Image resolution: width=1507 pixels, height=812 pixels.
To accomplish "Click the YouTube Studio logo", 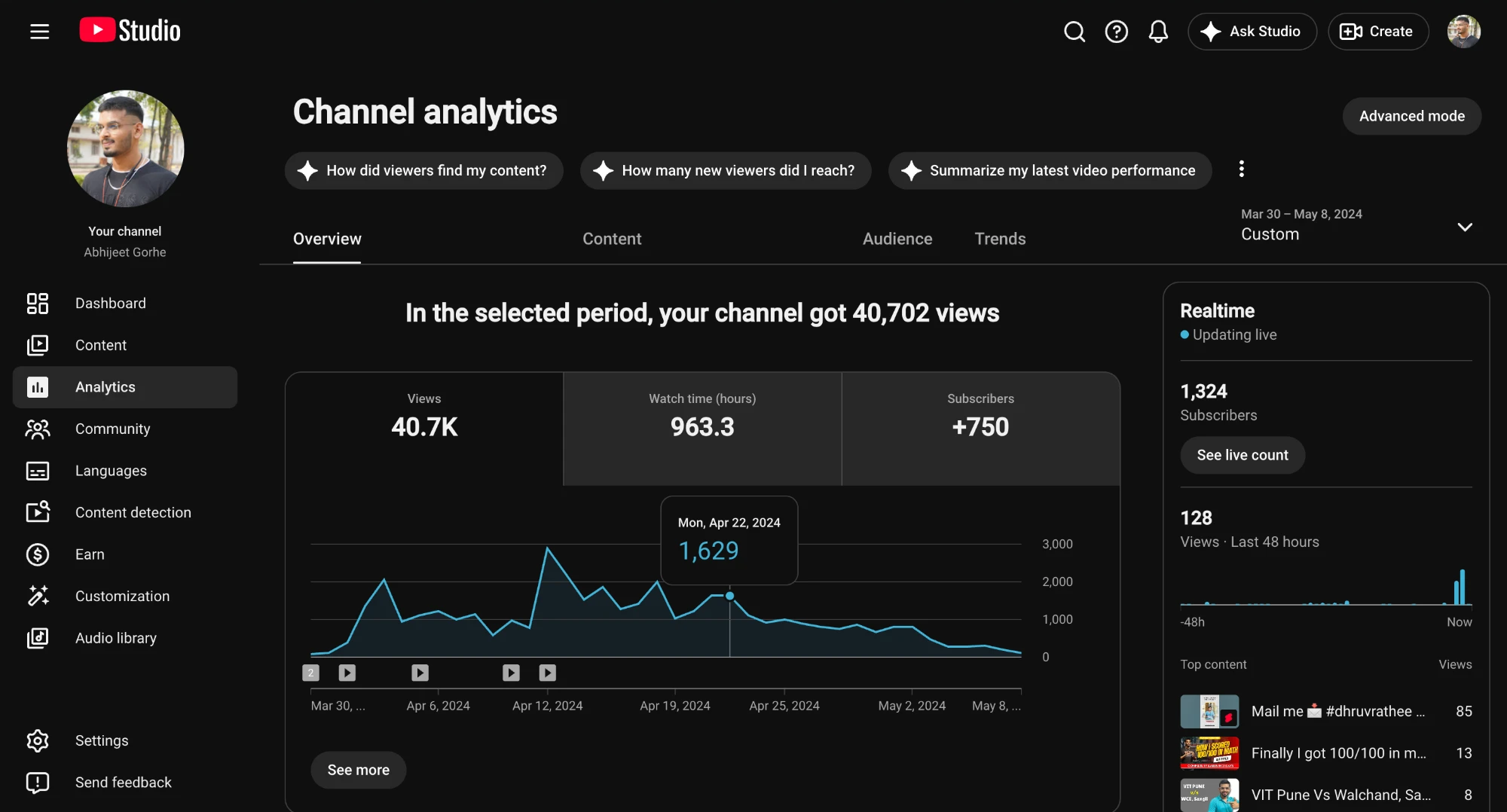I will (x=130, y=31).
